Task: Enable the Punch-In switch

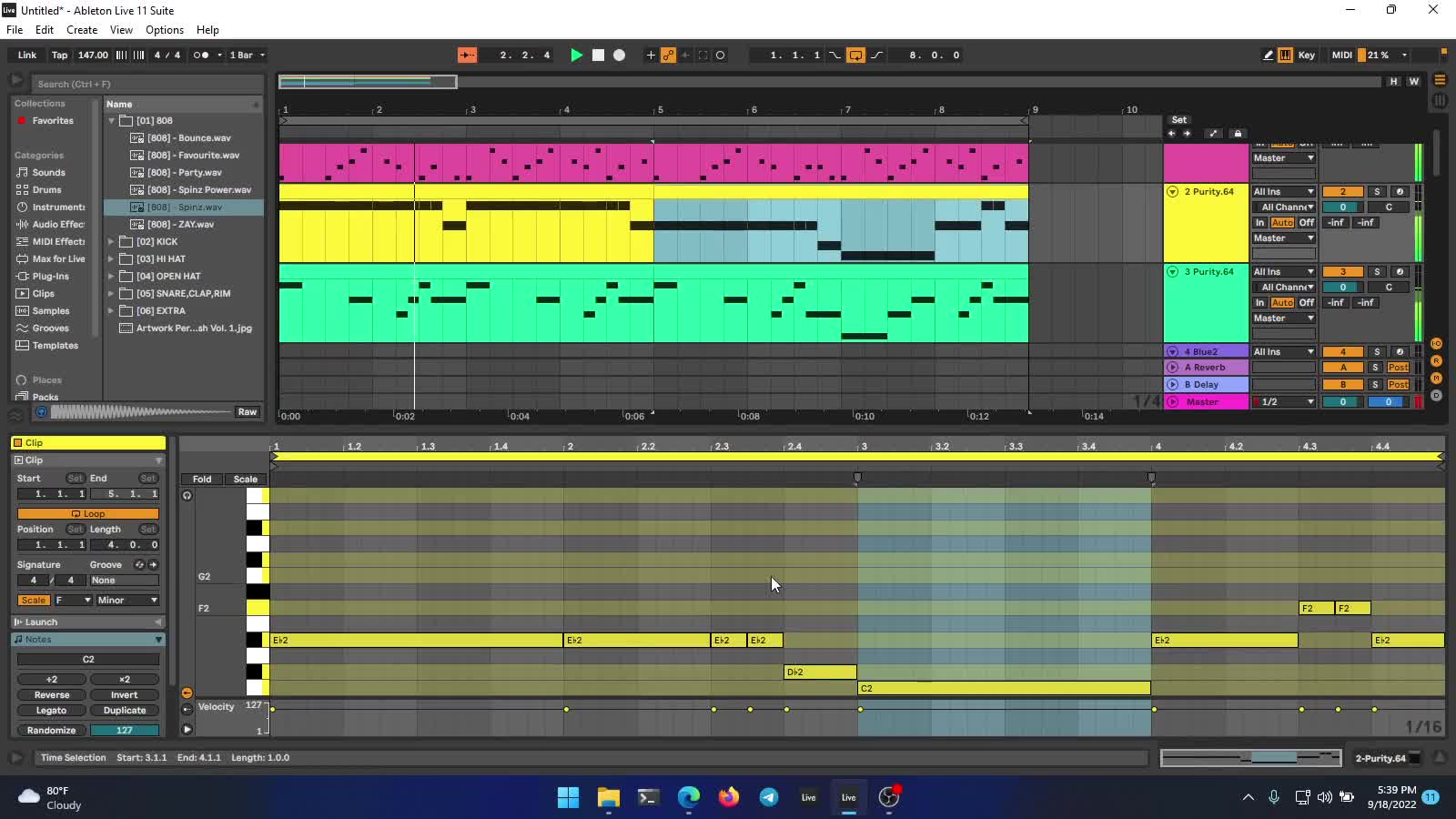Action: pyautogui.click(x=834, y=55)
